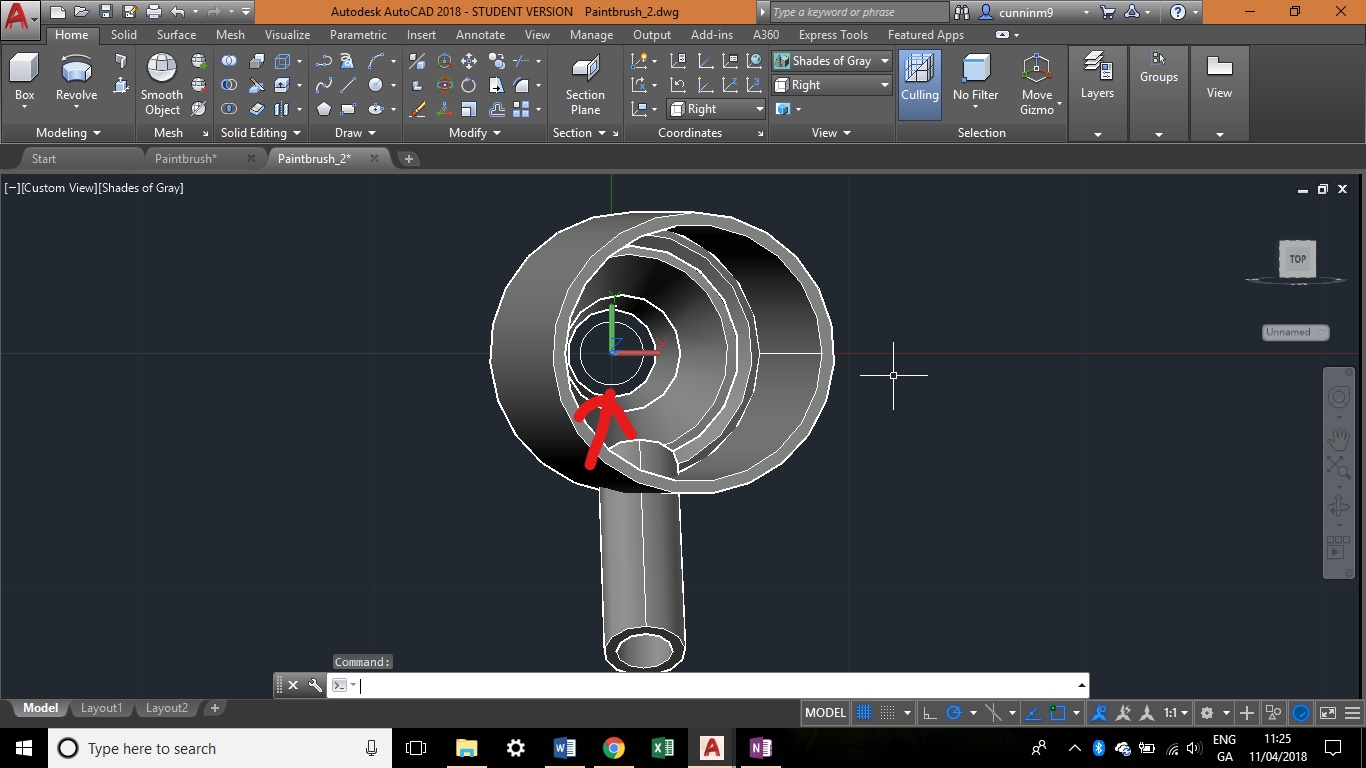Image resolution: width=1366 pixels, height=768 pixels.
Task: Expand the Modify panel
Action: pos(474,133)
